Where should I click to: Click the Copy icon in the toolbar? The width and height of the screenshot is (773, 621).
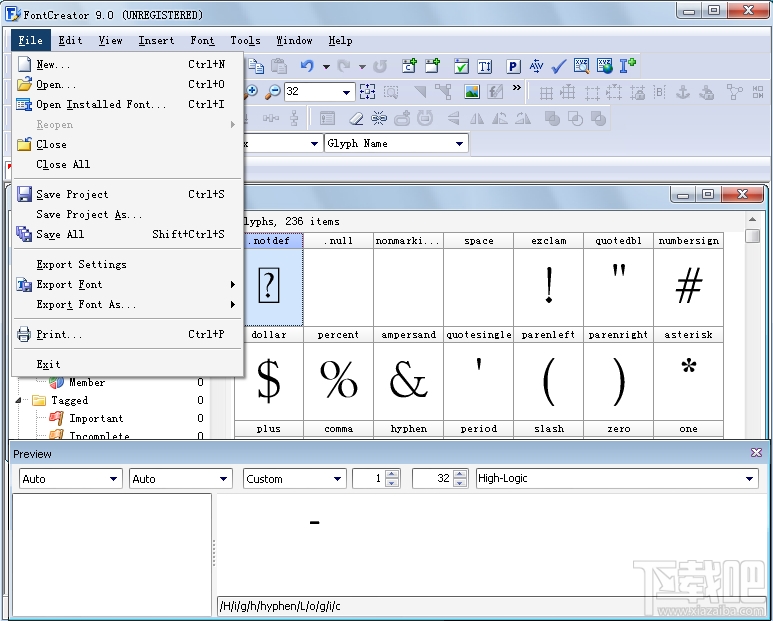pos(256,66)
